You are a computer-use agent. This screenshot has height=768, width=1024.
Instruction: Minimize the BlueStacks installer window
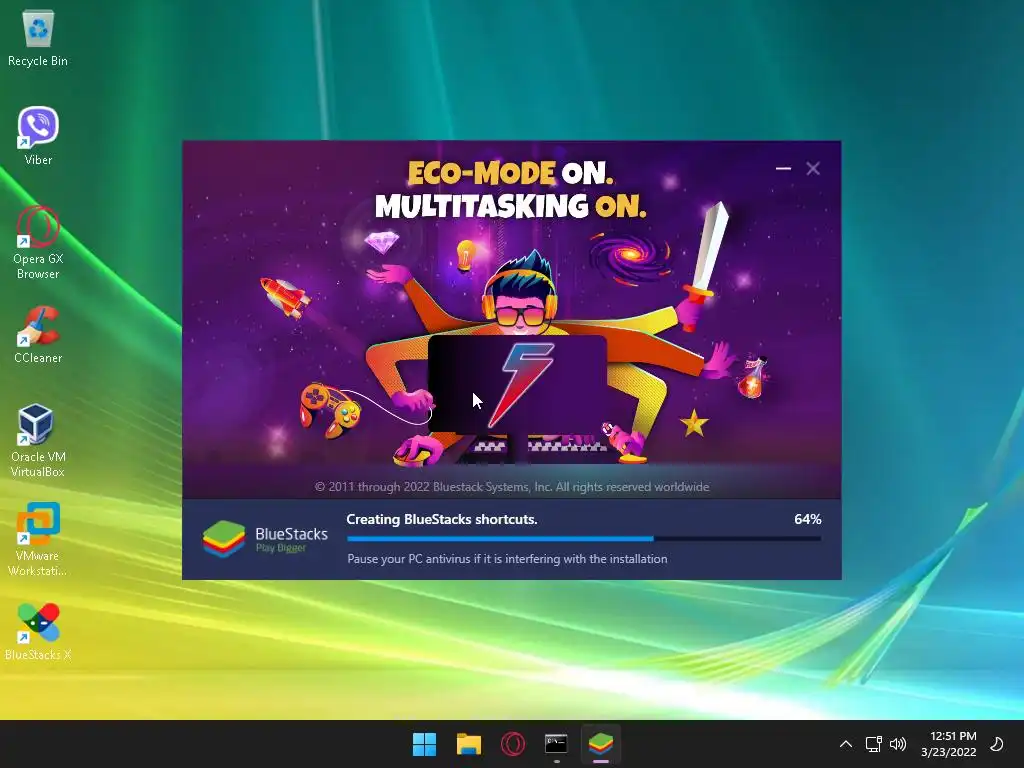tap(784, 168)
